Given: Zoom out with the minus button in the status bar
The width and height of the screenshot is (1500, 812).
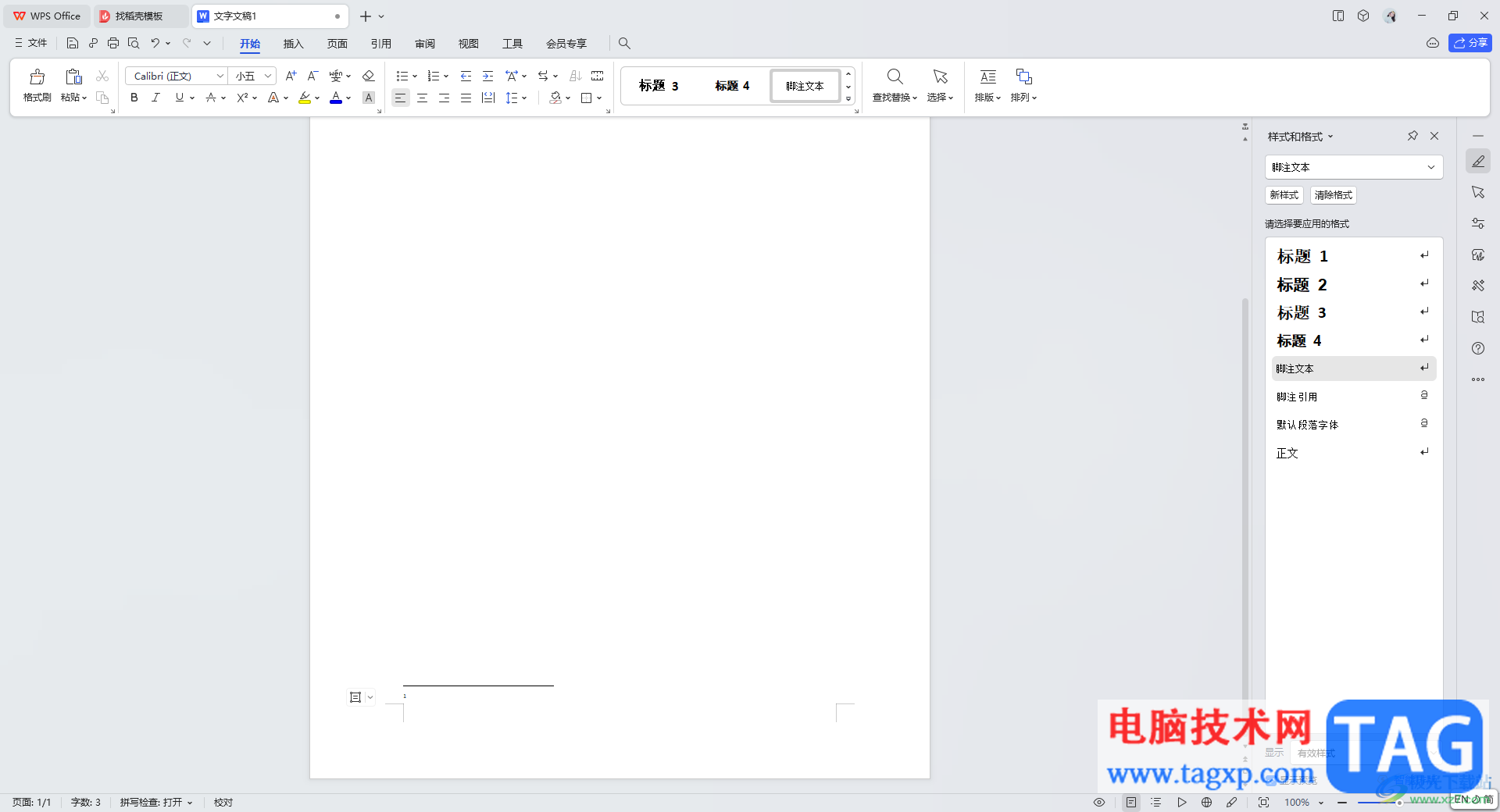Looking at the screenshot, I should (x=1342, y=802).
